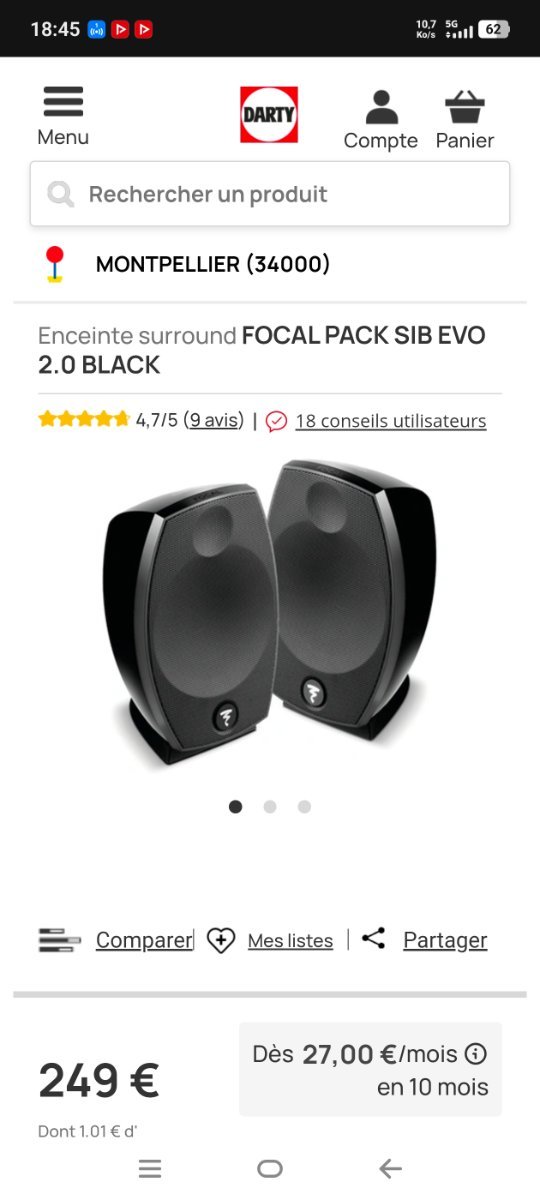This screenshot has width=540, height=1200.
Task: Change store MONTPELLIER (34000)
Action: tap(213, 264)
